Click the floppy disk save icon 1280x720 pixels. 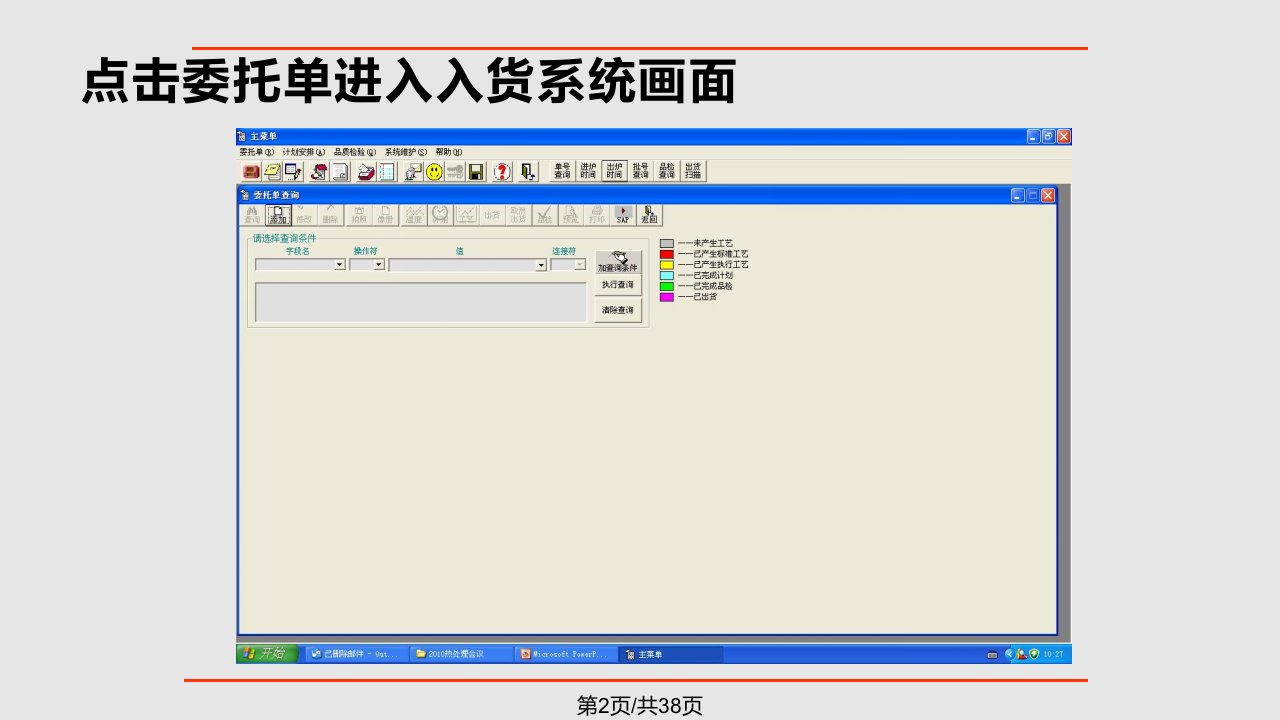476,172
